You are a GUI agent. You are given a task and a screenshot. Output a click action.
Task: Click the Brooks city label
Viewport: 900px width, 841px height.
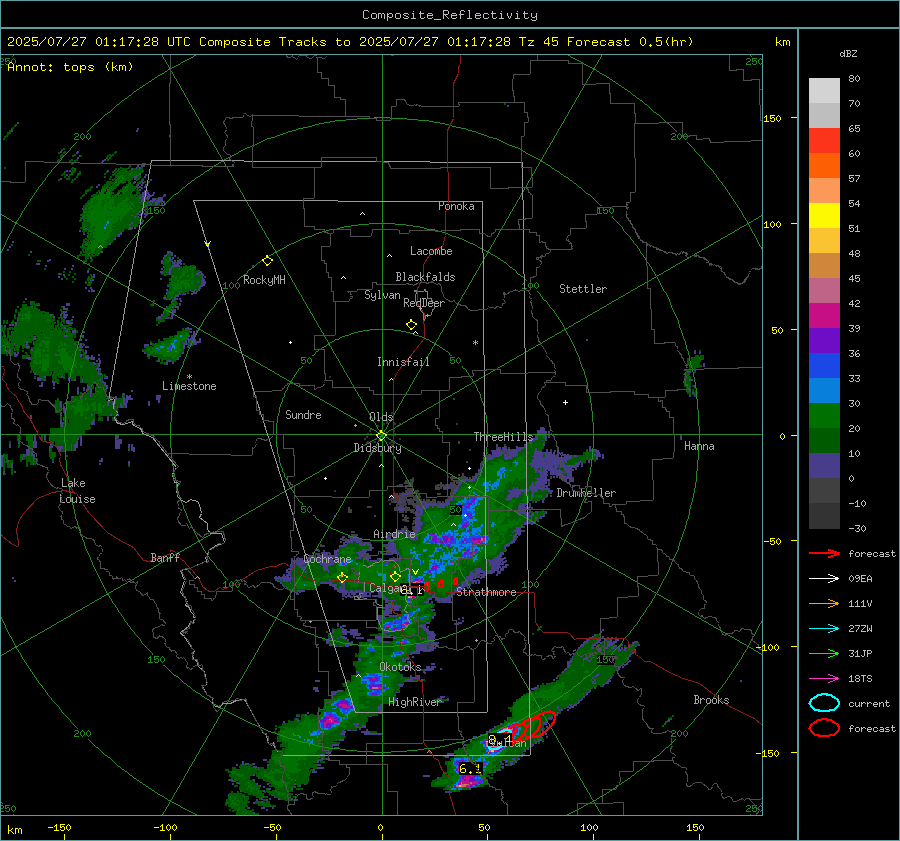pyautogui.click(x=711, y=700)
